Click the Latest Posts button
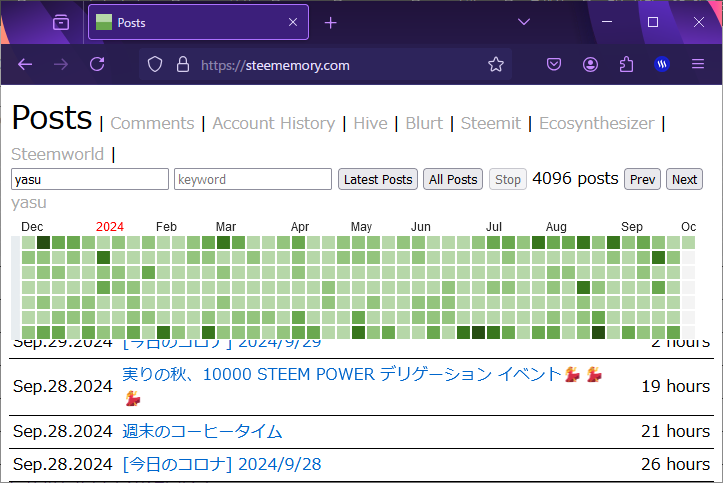 click(378, 179)
